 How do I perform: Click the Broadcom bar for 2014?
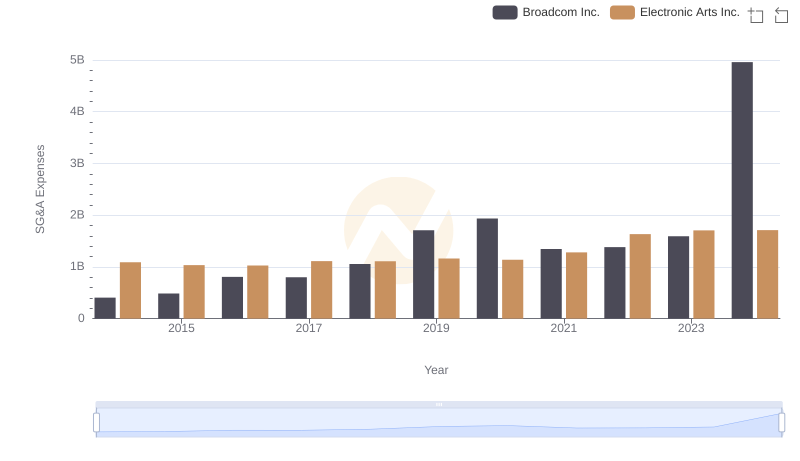coord(105,308)
